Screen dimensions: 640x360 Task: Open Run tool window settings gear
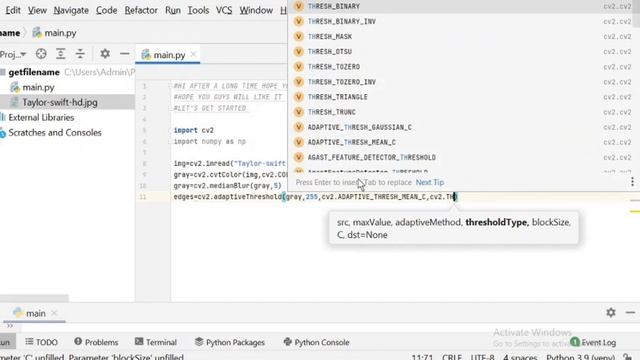coord(611,312)
